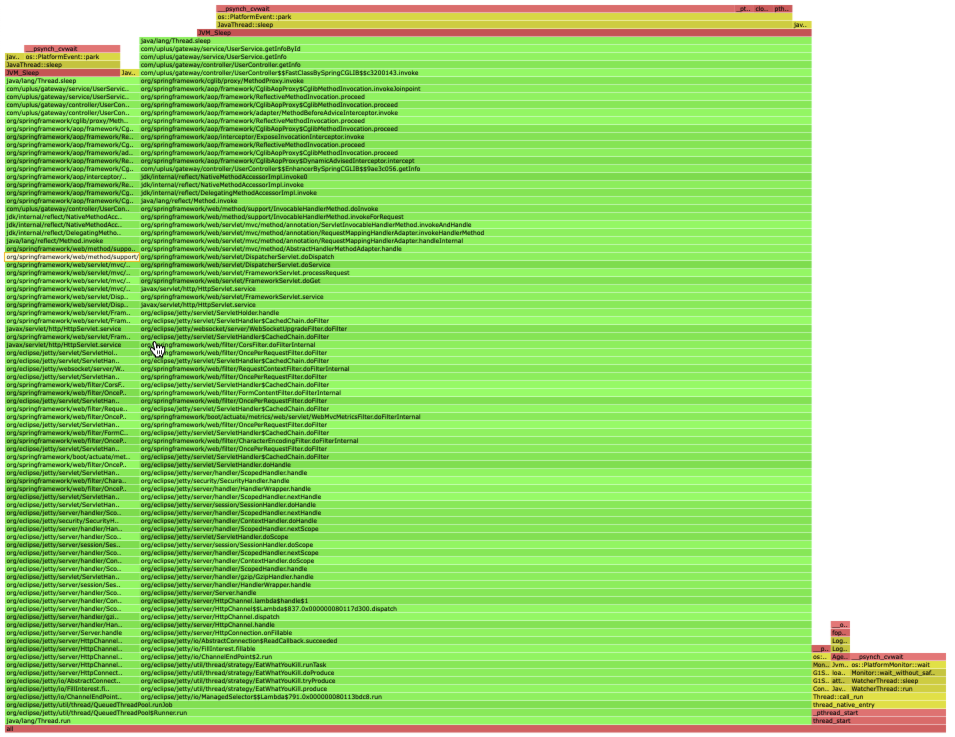Select the CglibAopProxy$DynamicAdvisedInterceptor.intercept frame
The height and width of the screenshot is (737, 955).
(475, 161)
